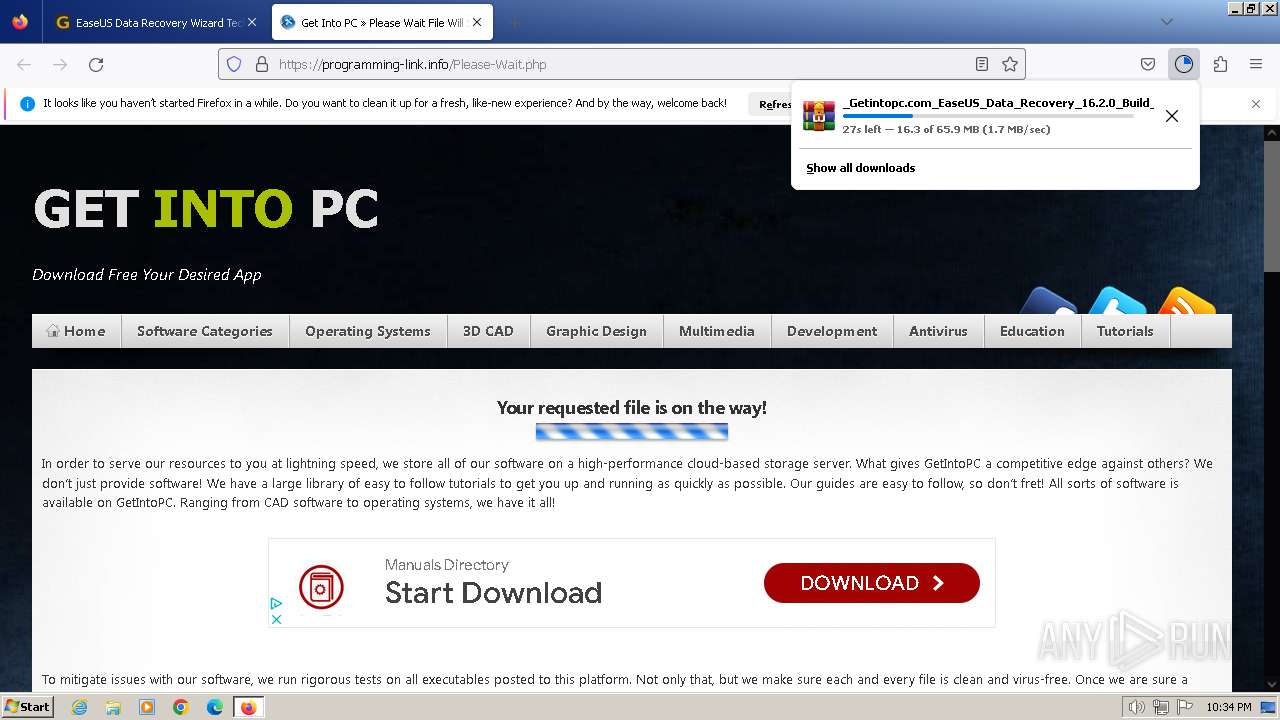Screen dimensions: 1280x720
Task: Click the site padlock icon
Action: coord(262,64)
